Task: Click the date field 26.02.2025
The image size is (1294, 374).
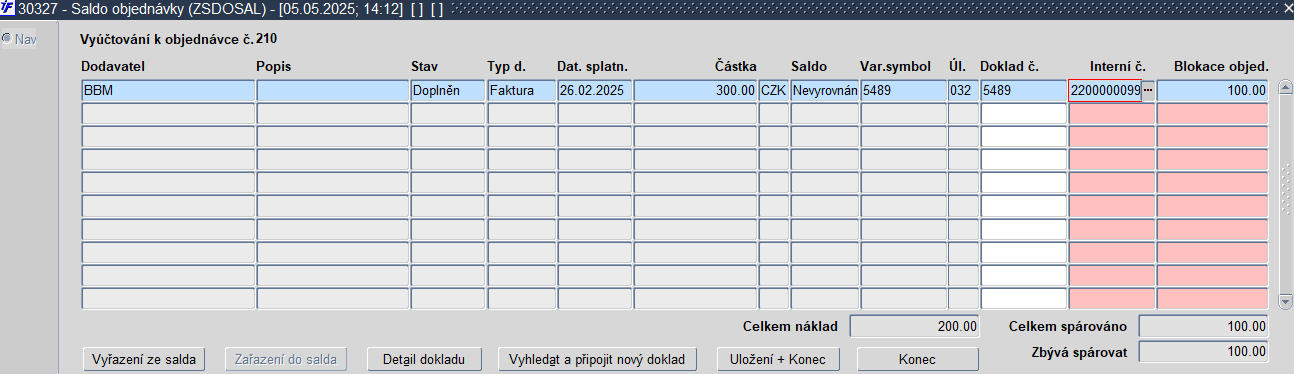Action: tap(594, 90)
